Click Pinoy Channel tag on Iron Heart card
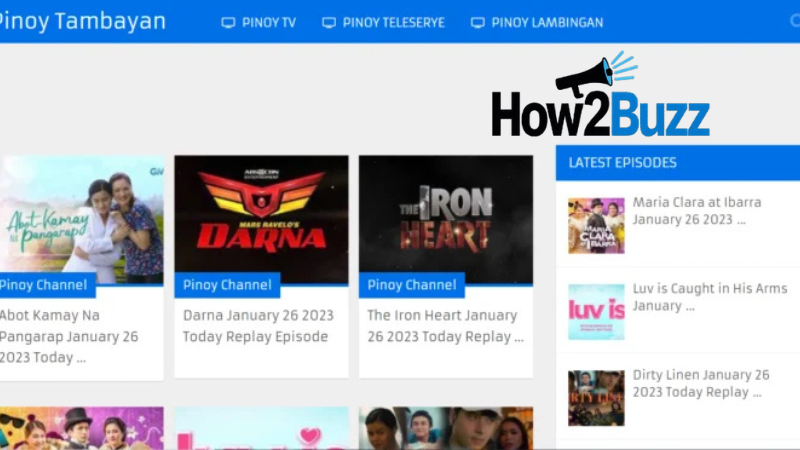Screen dimensions: 800x450 coord(412,285)
